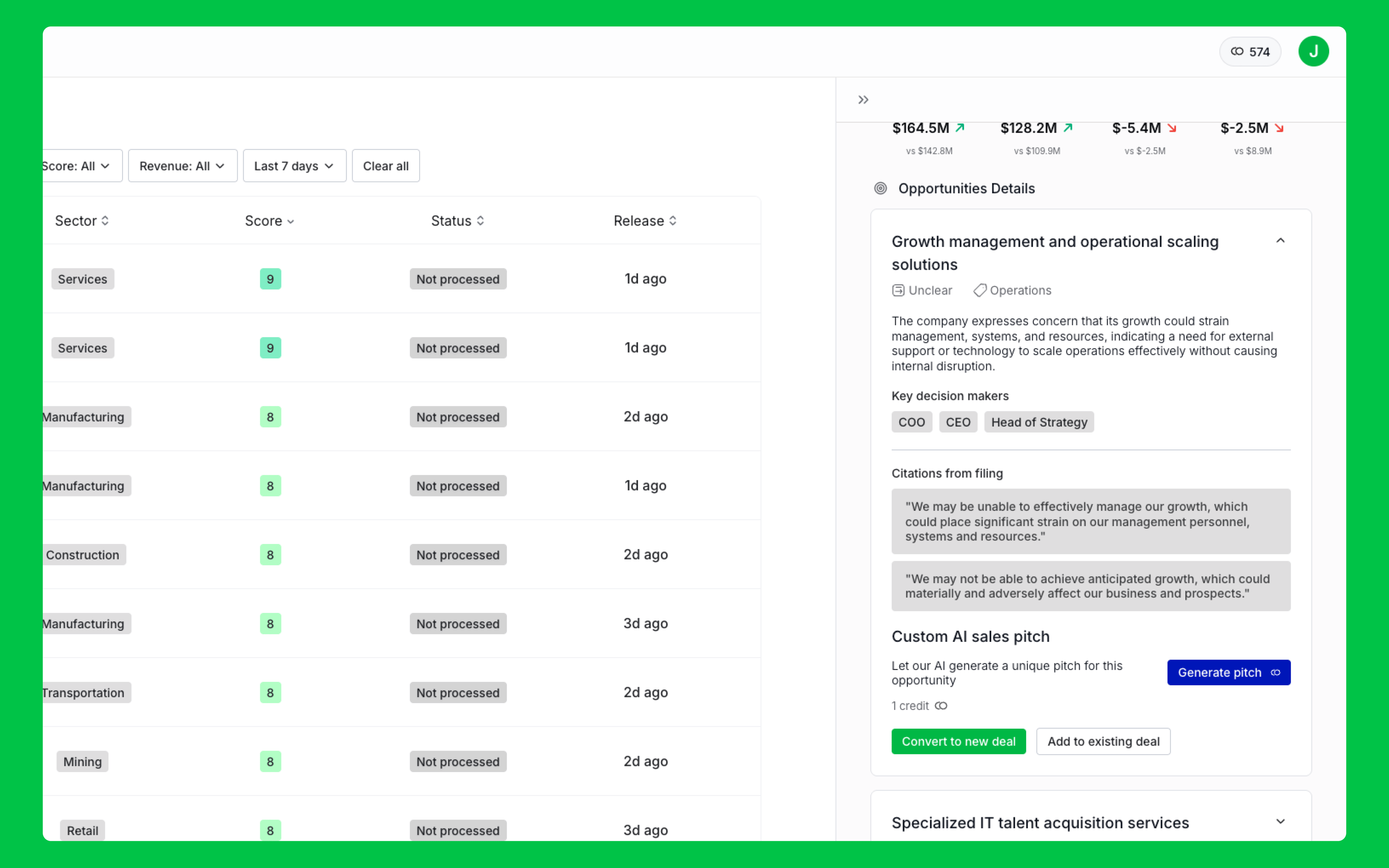Open the user avatar menu labeled J
The height and width of the screenshot is (868, 1389).
tap(1314, 51)
